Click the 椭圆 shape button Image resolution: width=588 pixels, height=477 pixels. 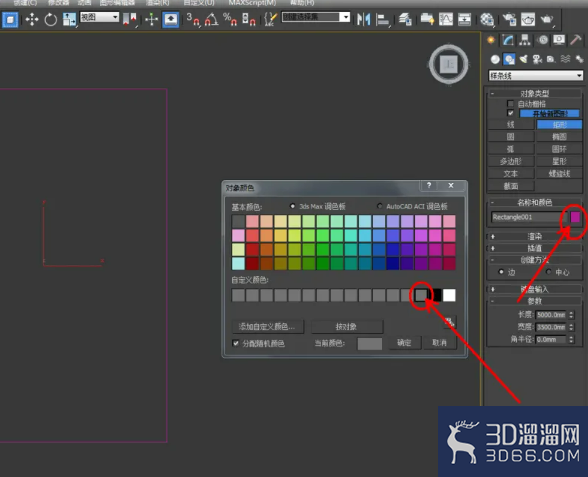559,136
